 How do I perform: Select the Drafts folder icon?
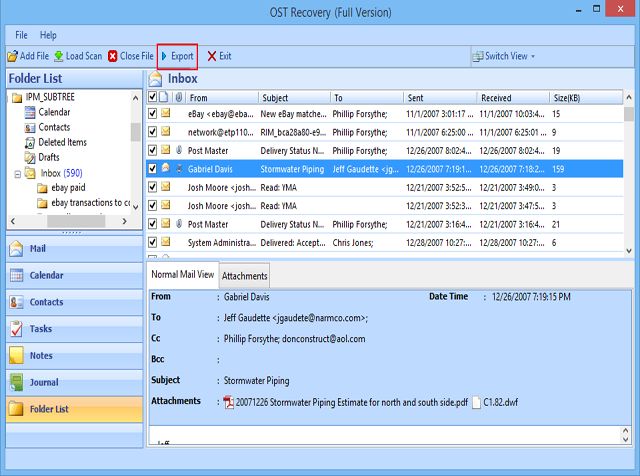pyautogui.click(x=30, y=158)
